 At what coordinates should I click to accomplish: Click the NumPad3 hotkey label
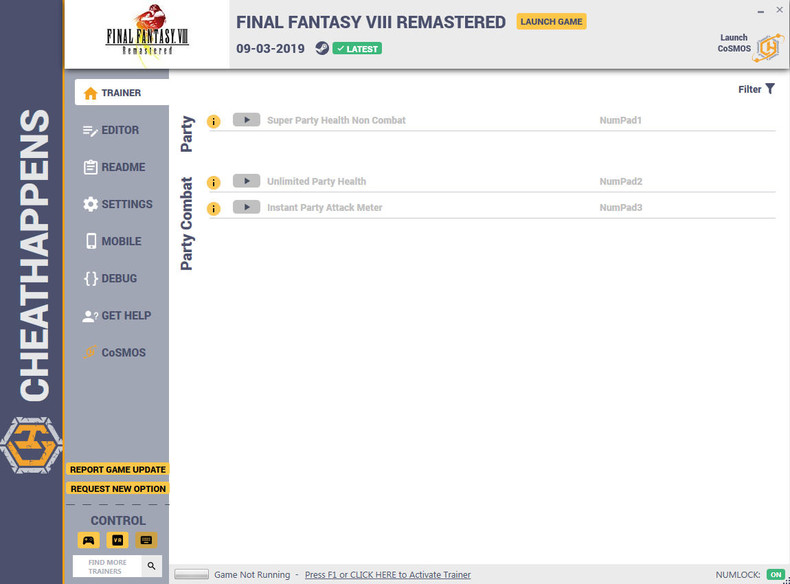click(x=621, y=208)
